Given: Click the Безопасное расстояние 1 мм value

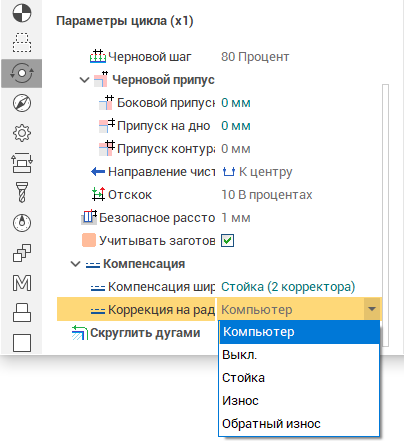Looking at the screenshot, I should point(236,218).
